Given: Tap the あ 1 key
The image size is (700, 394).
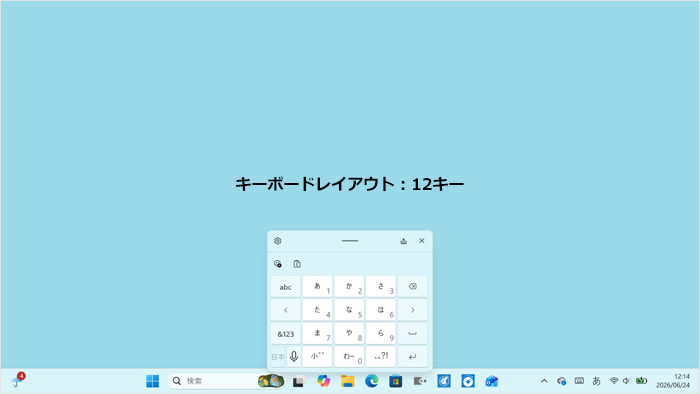Looking at the screenshot, I should coord(317,286).
